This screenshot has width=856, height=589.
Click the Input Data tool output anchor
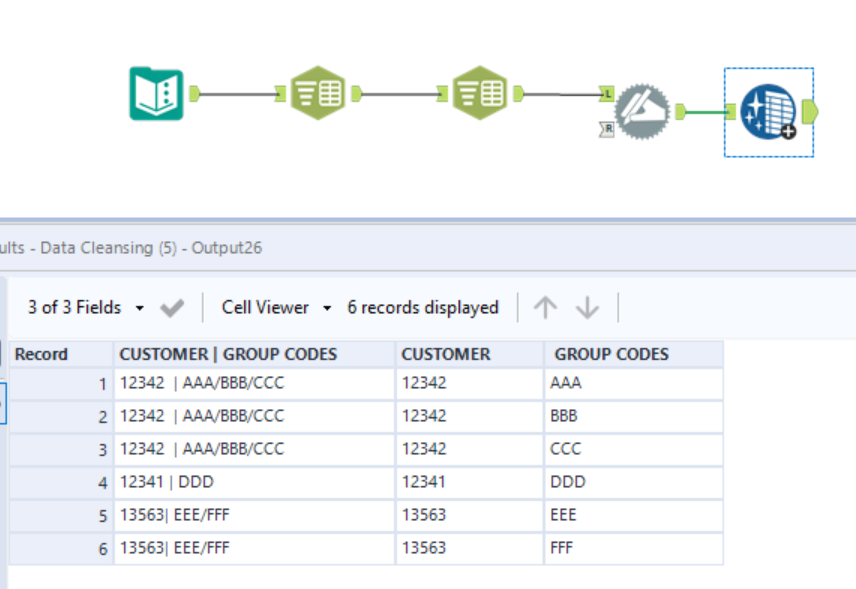click(194, 94)
